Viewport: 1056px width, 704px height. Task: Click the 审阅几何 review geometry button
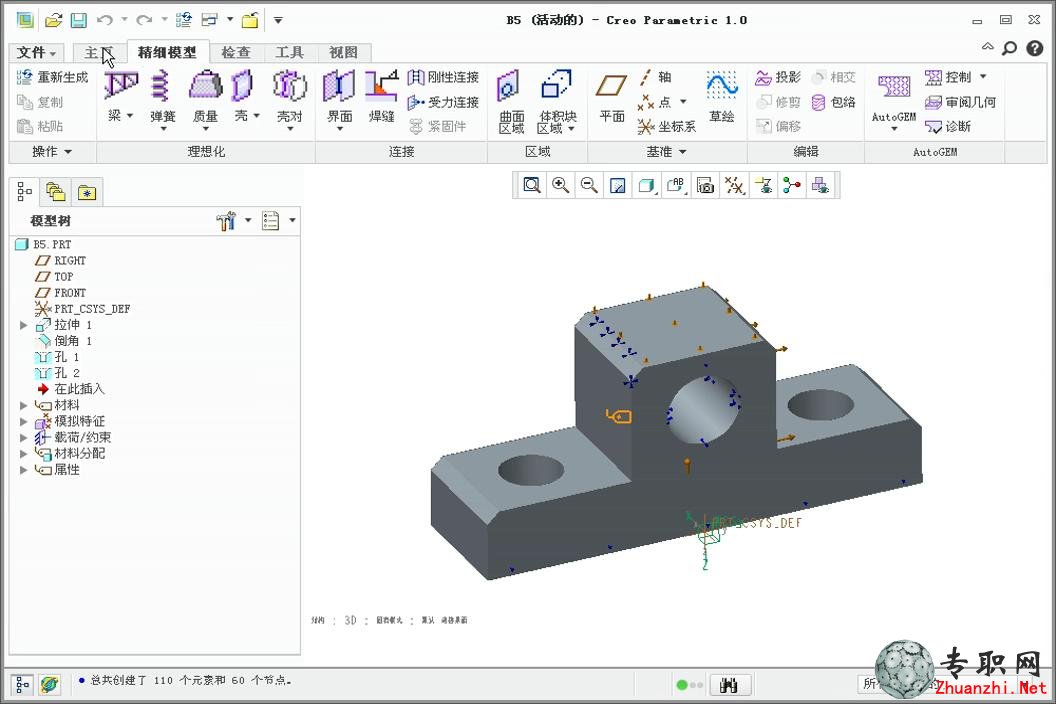tap(960, 102)
